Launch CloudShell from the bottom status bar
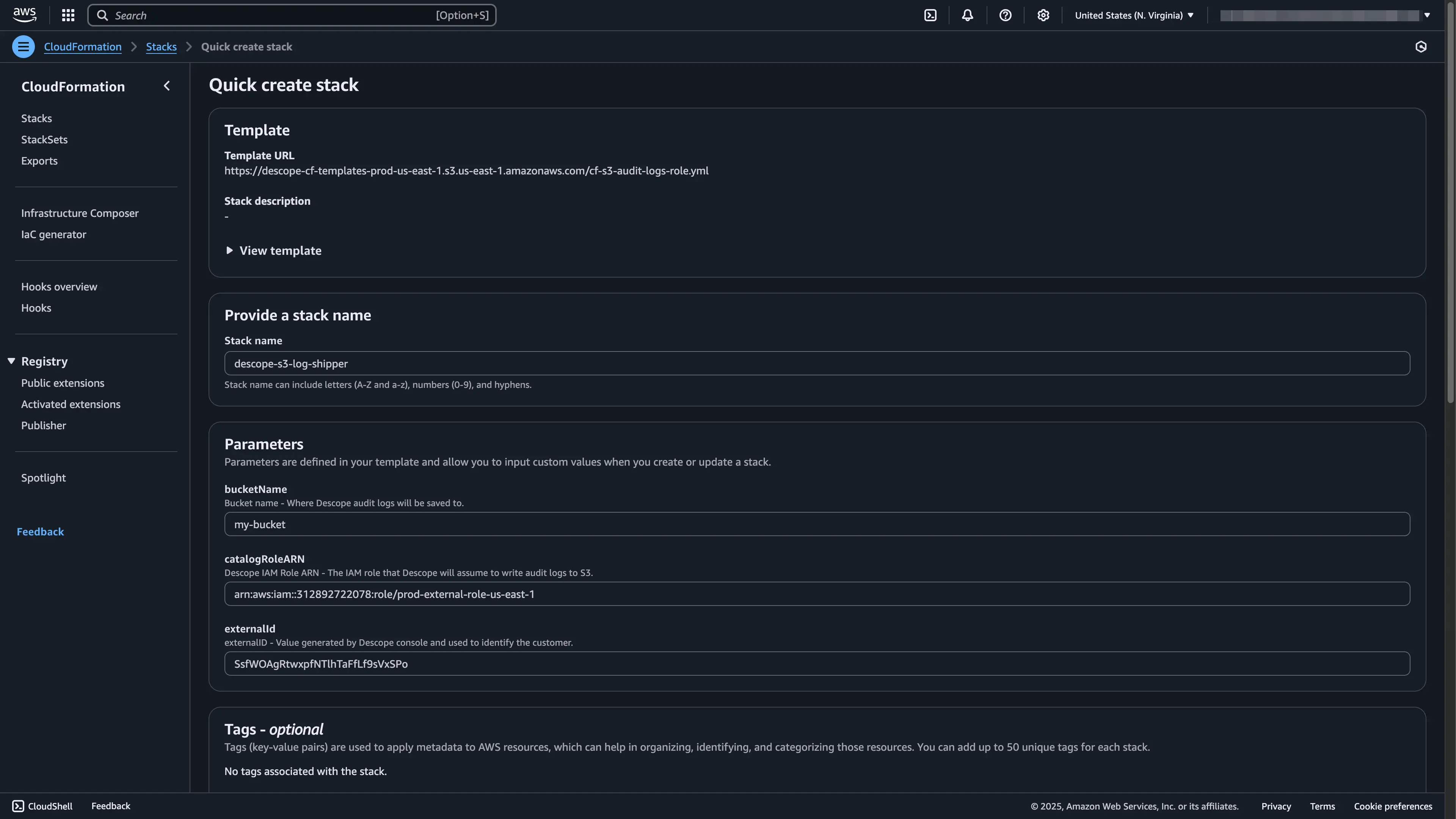Viewport: 1456px width, 819px height. pos(42,806)
